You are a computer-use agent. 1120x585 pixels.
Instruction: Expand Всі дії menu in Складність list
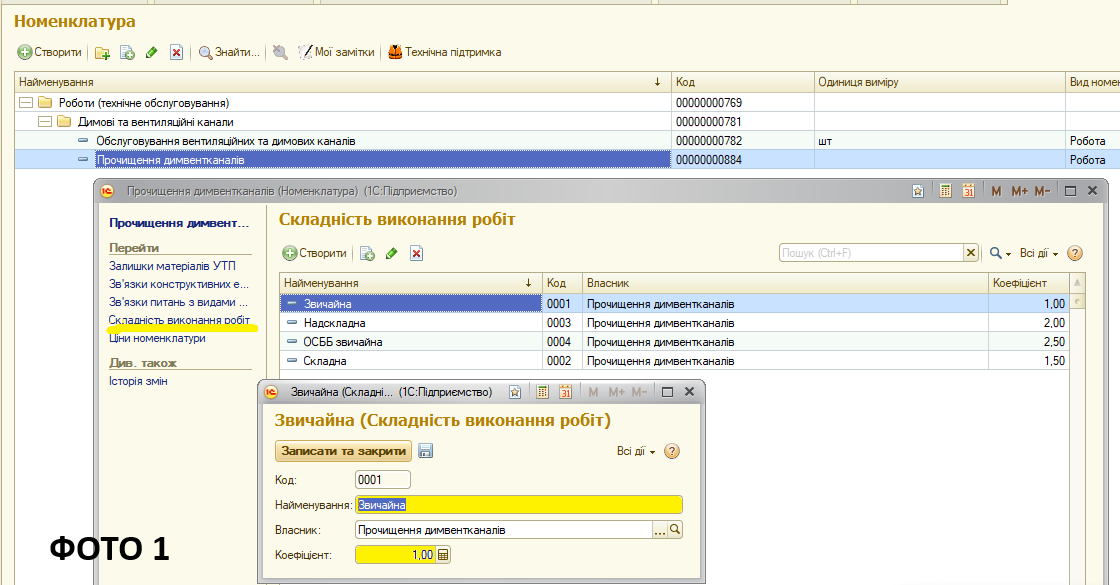(x=1038, y=253)
